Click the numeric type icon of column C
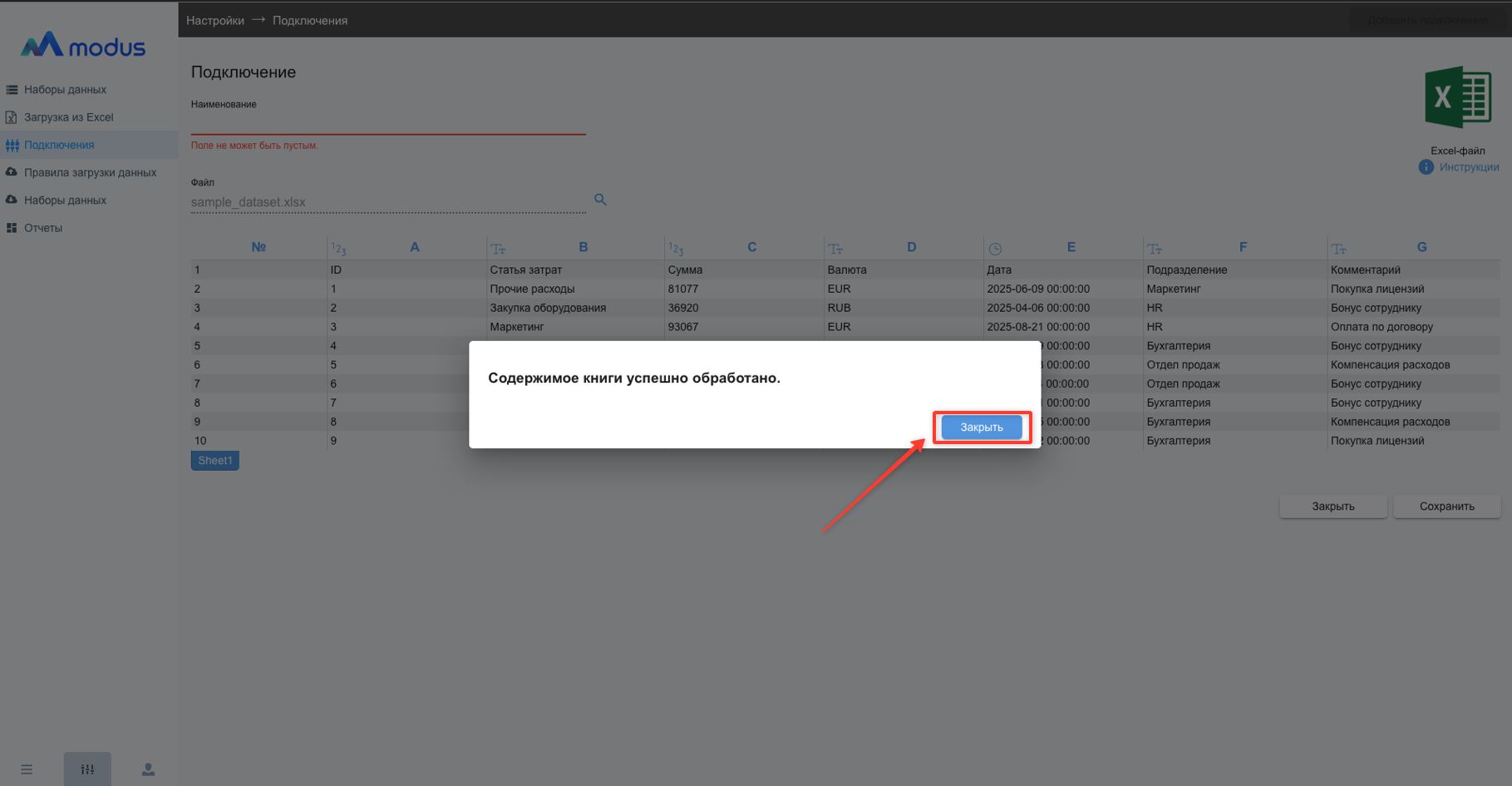 tap(676, 249)
